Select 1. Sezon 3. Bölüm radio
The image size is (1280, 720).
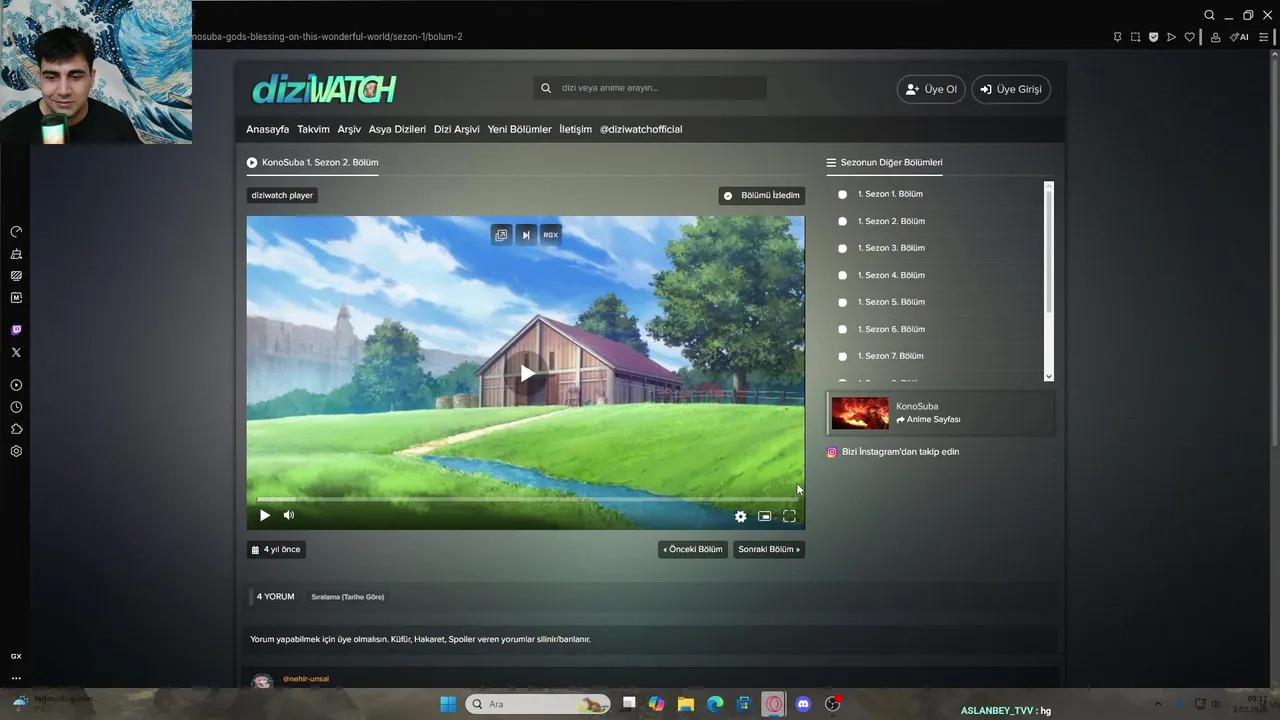tap(842, 249)
